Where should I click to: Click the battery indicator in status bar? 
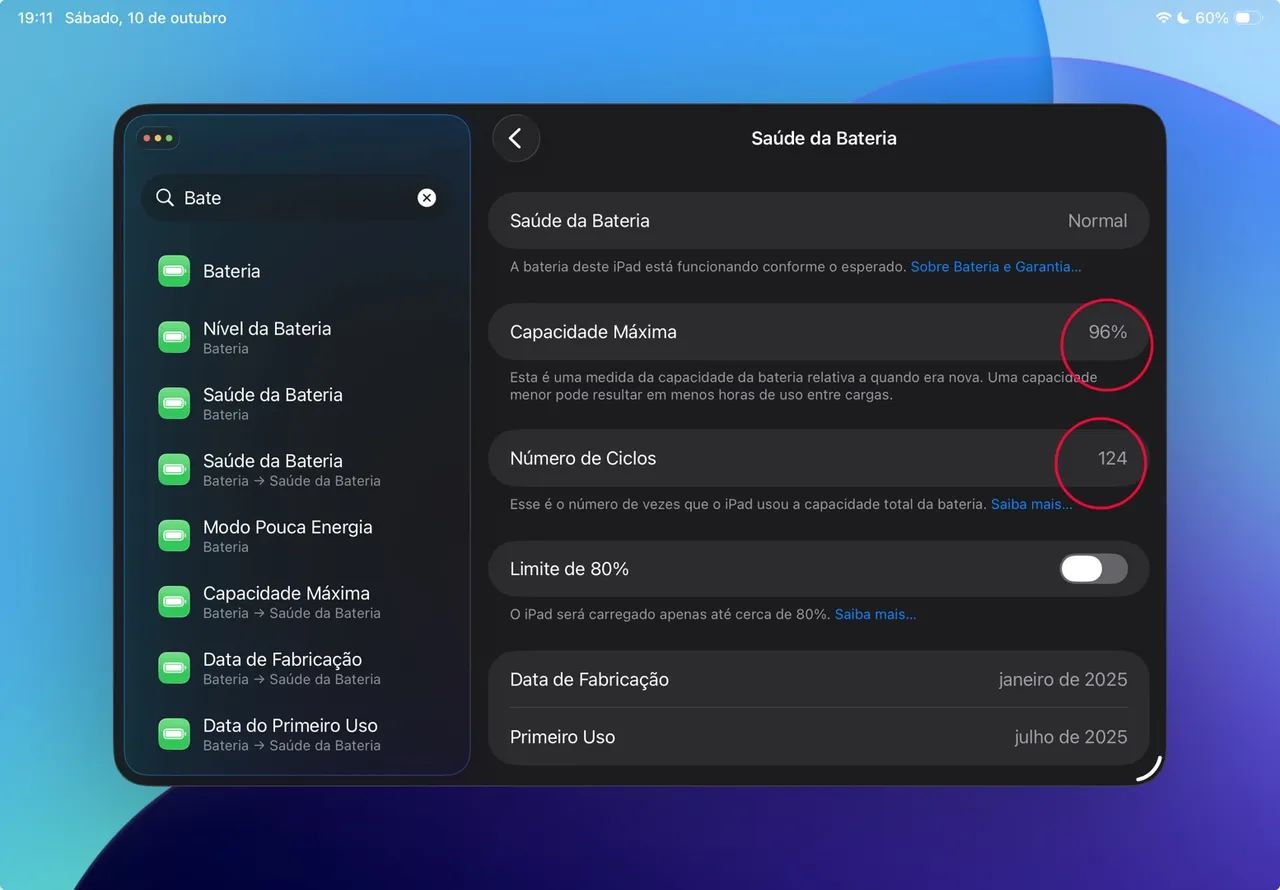1248,18
